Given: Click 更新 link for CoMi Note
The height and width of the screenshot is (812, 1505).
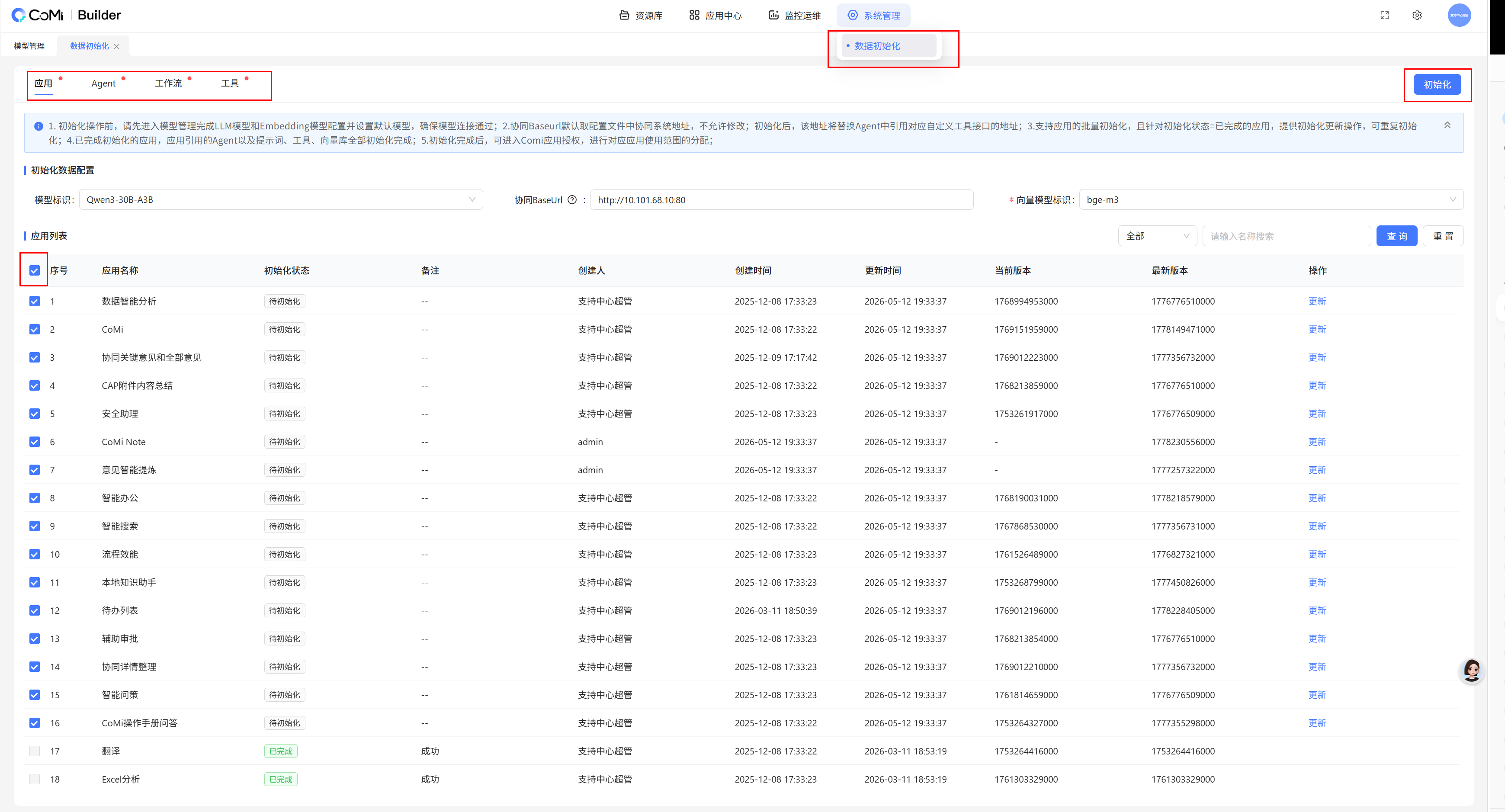Looking at the screenshot, I should tap(1317, 442).
